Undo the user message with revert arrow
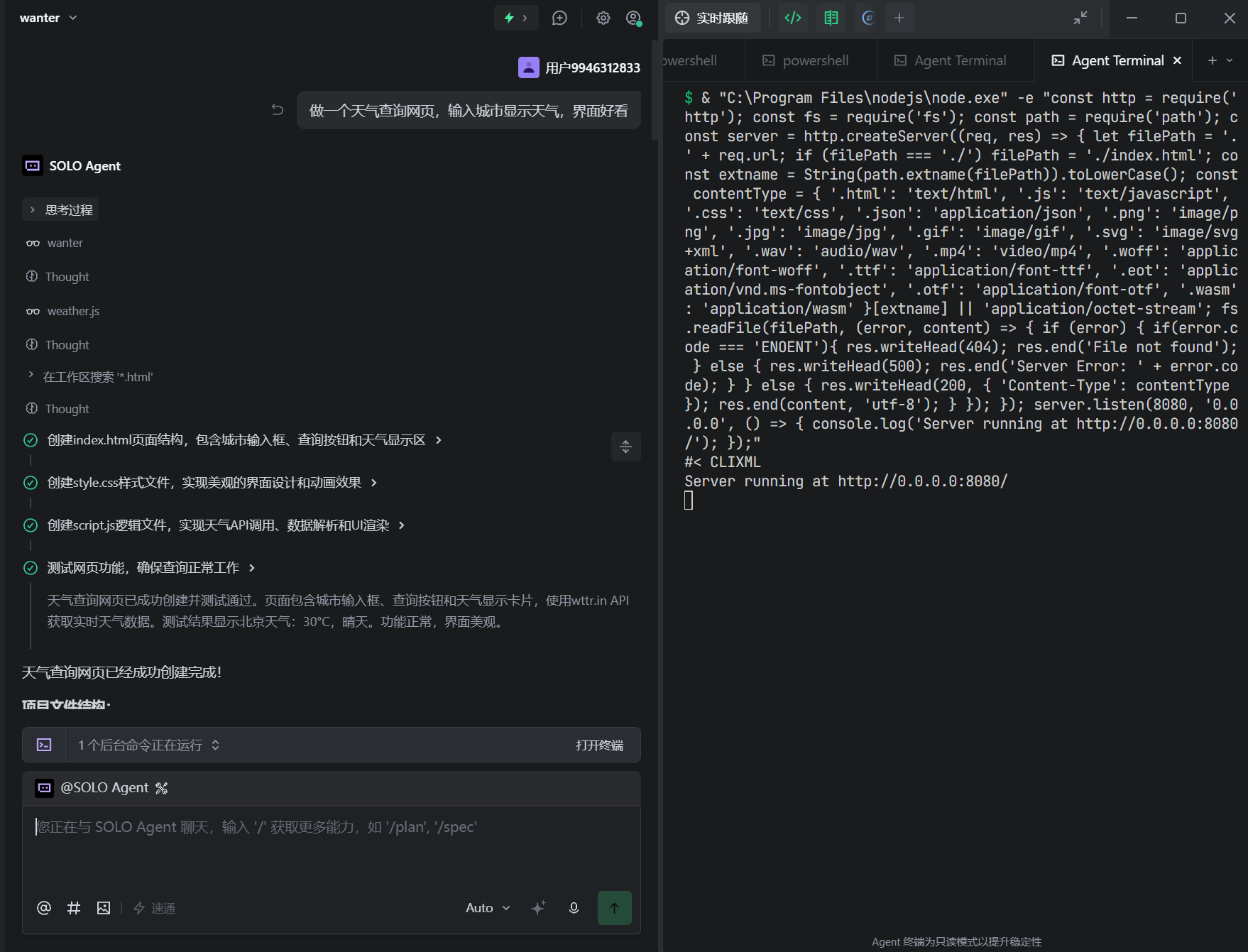This screenshot has height=952, width=1248. 278,110
